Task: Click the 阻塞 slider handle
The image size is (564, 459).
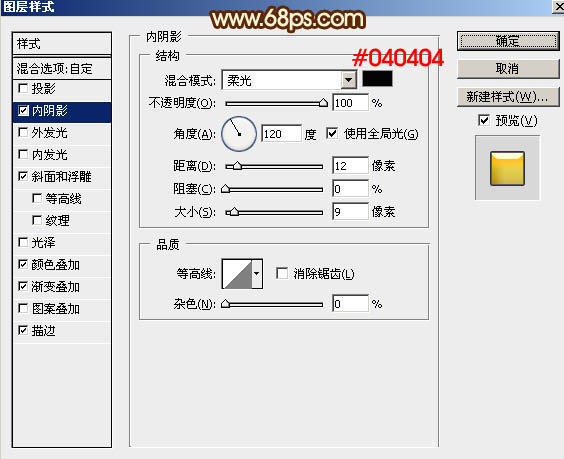Action: (226, 188)
